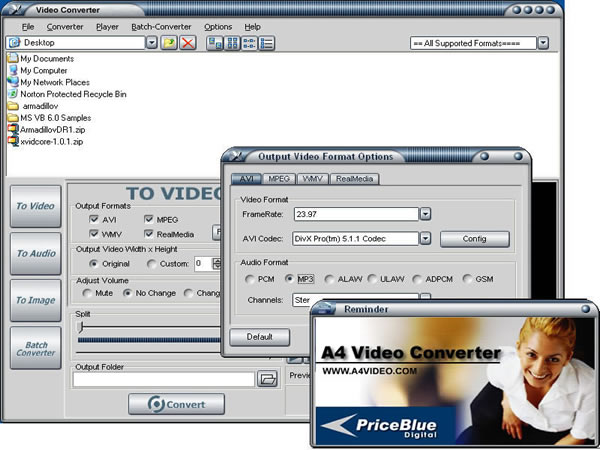The height and width of the screenshot is (450, 600).
Task: Switch to list view icon
Action: [x=249, y=43]
